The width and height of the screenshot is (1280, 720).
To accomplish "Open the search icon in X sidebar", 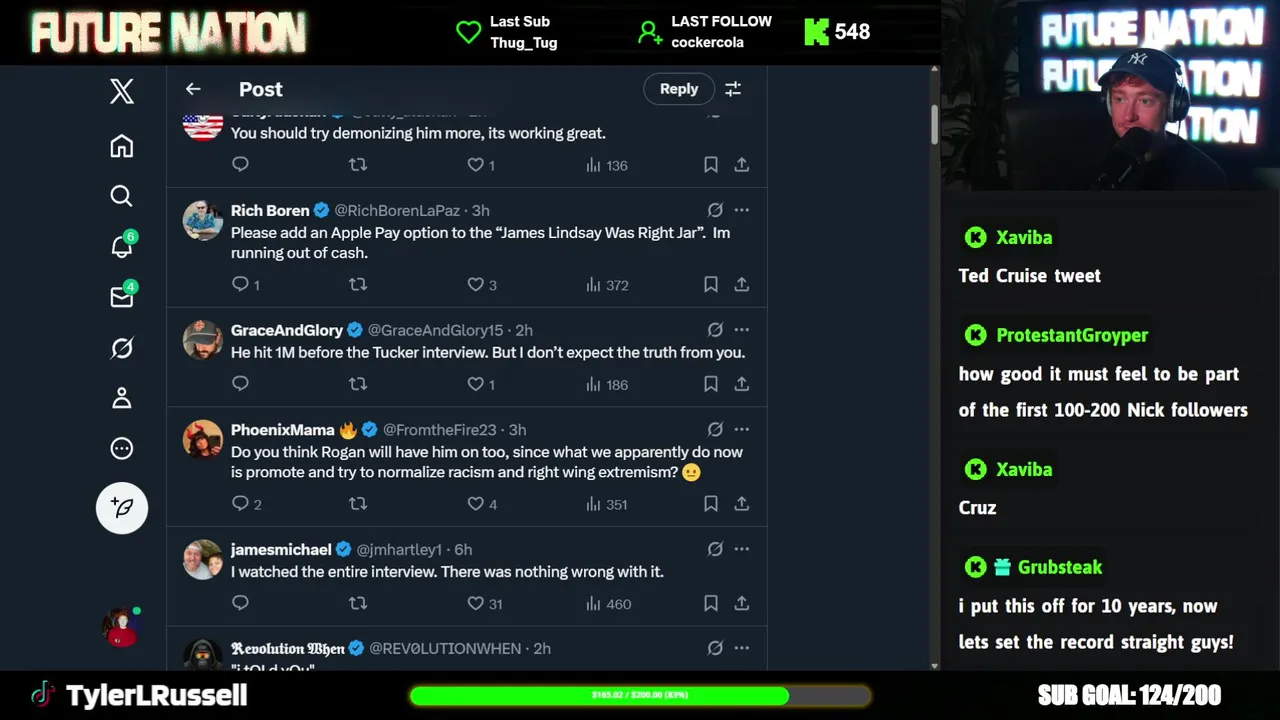I will (122, 196).
